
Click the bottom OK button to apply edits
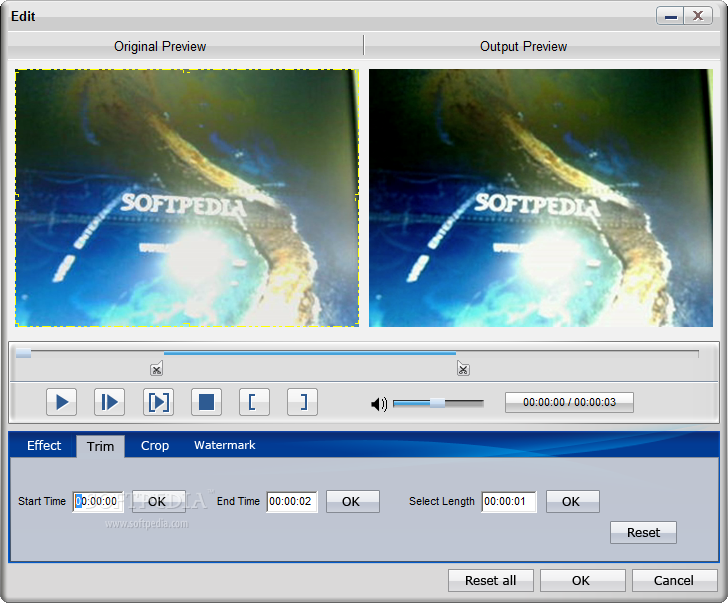[x=582, y=580]
